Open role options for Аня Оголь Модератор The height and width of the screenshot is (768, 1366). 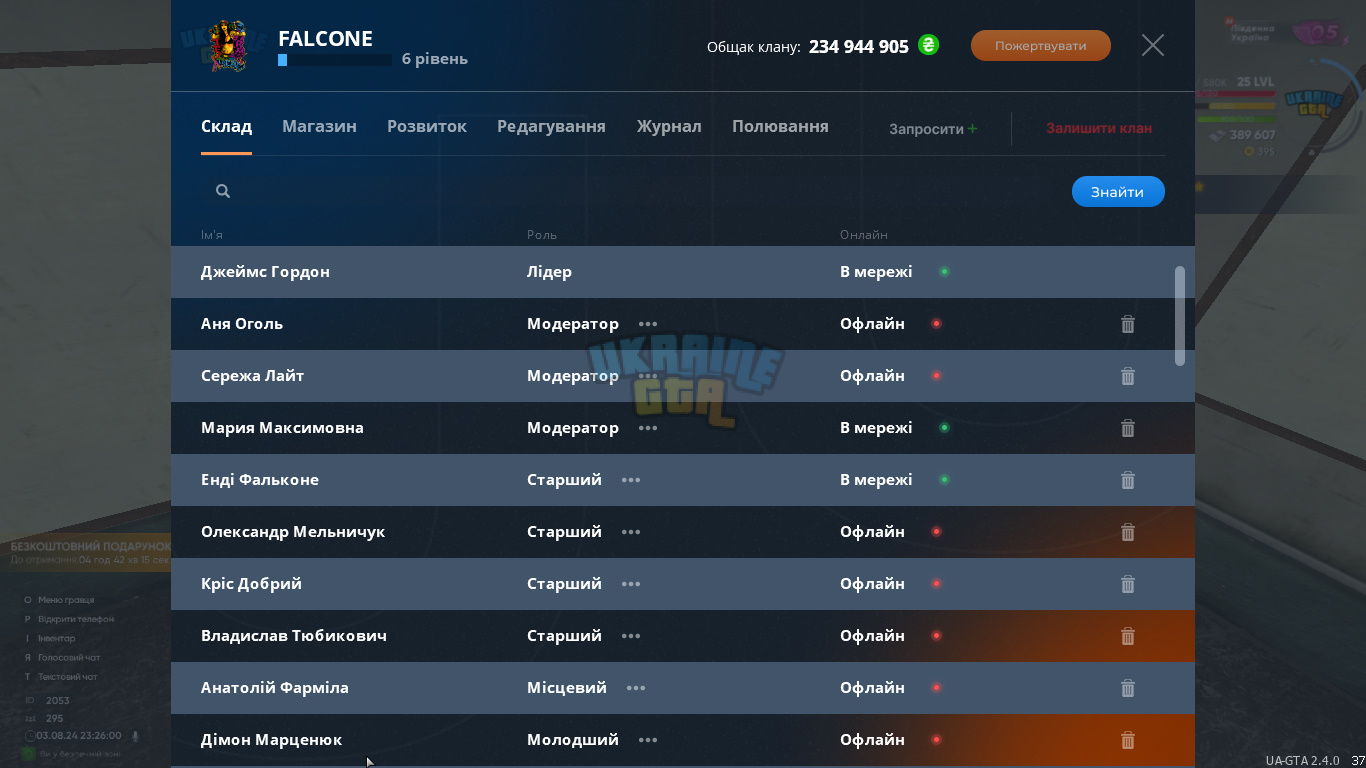[648, 324]
